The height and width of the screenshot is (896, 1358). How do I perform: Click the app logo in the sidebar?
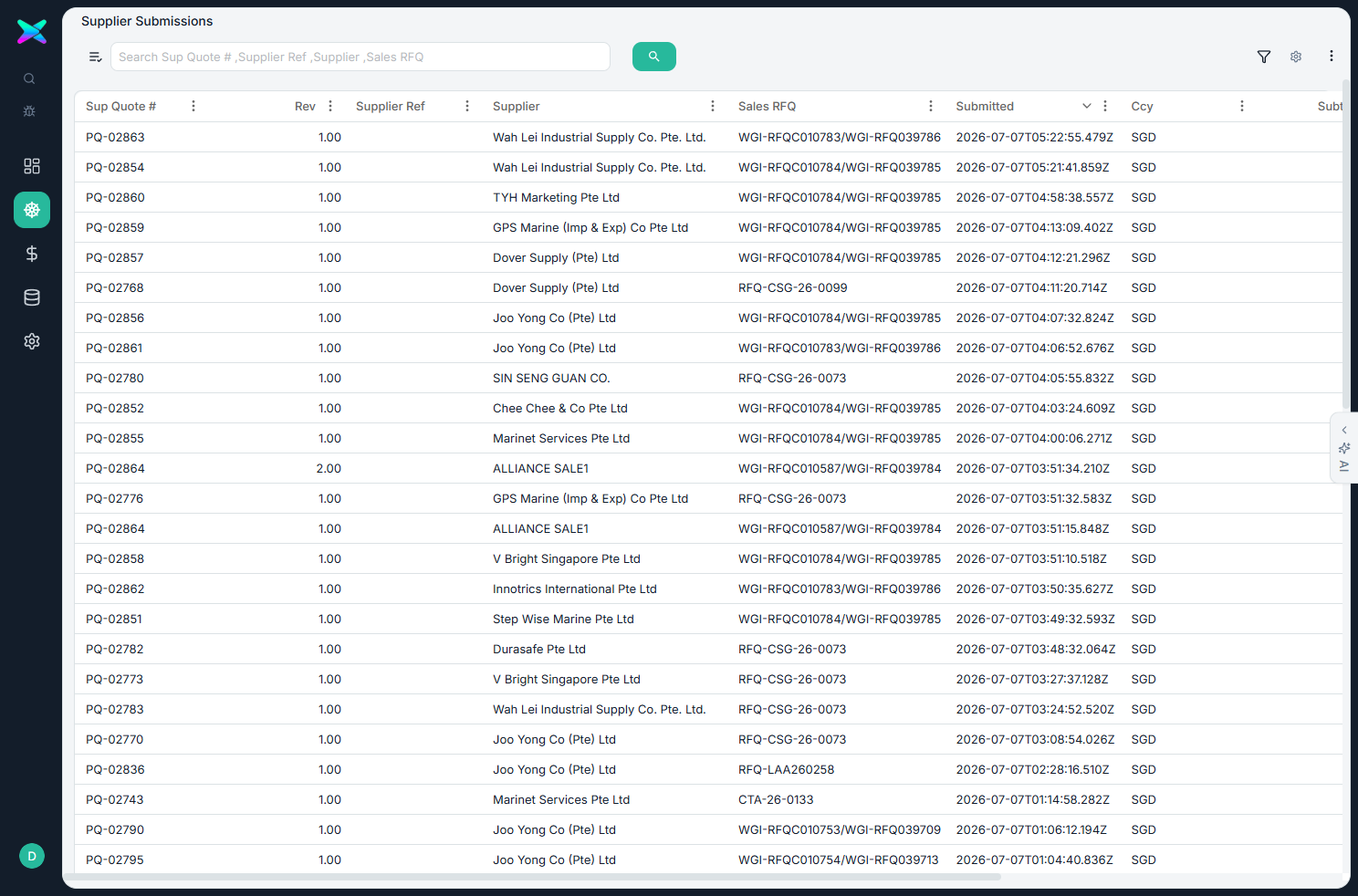click(x=32, y=32)
